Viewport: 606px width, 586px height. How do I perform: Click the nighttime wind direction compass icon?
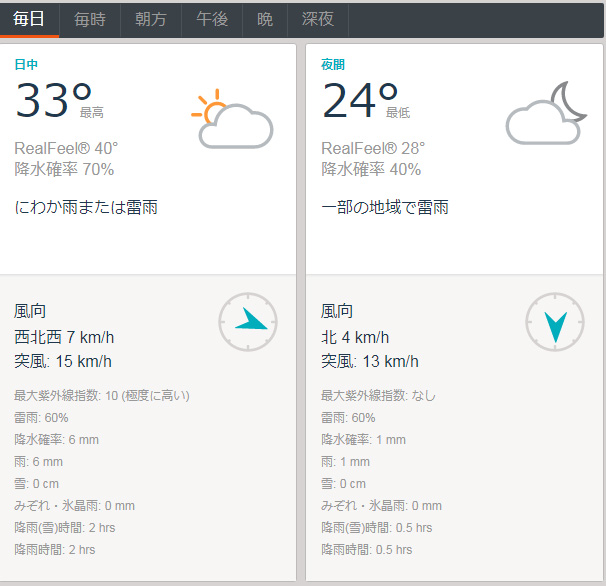coord(555,322)
